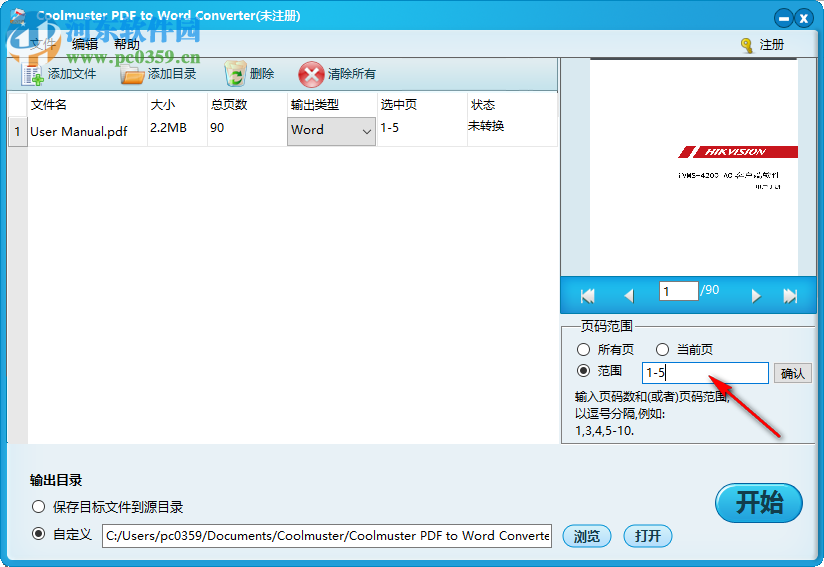Click the Open (打开) output folder button
The width and height of the screenshot is (824, 567).
pos(647,536)
